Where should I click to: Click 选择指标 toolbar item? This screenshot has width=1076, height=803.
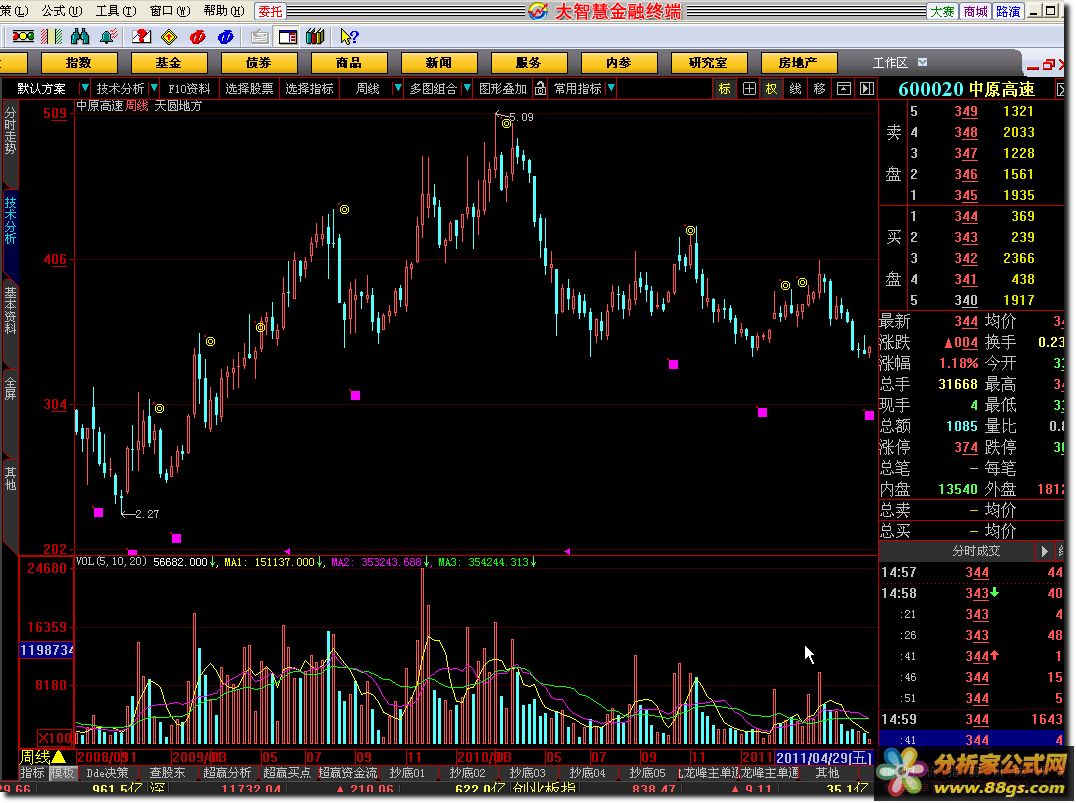(x=309, y=89)
